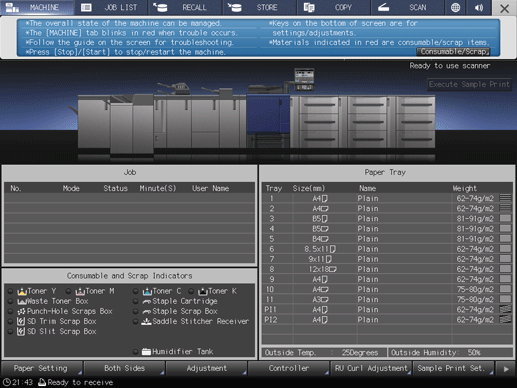Viewport: 517px width, 388px height.
Task: Select the Staple Cartridge indicator lamp
Action: 135,301
